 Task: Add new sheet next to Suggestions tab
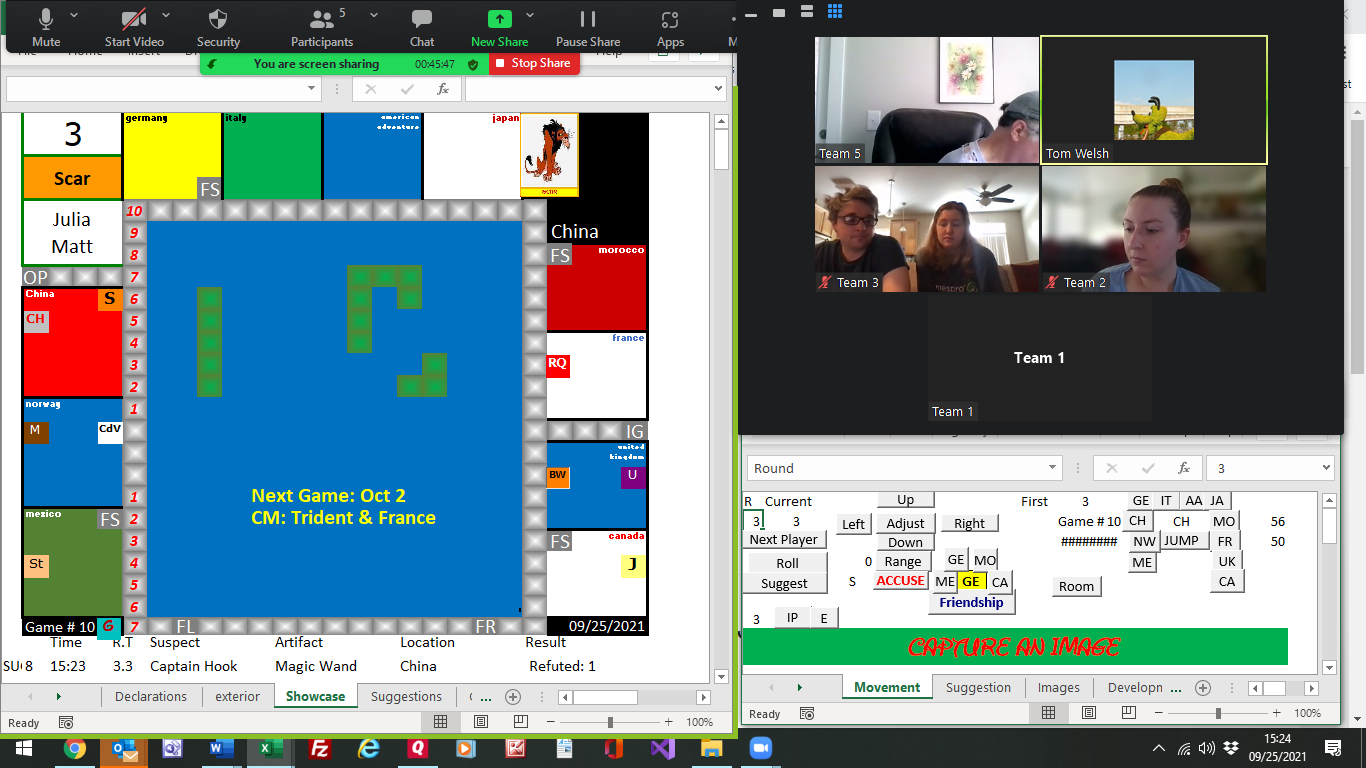tap(513, 697)
